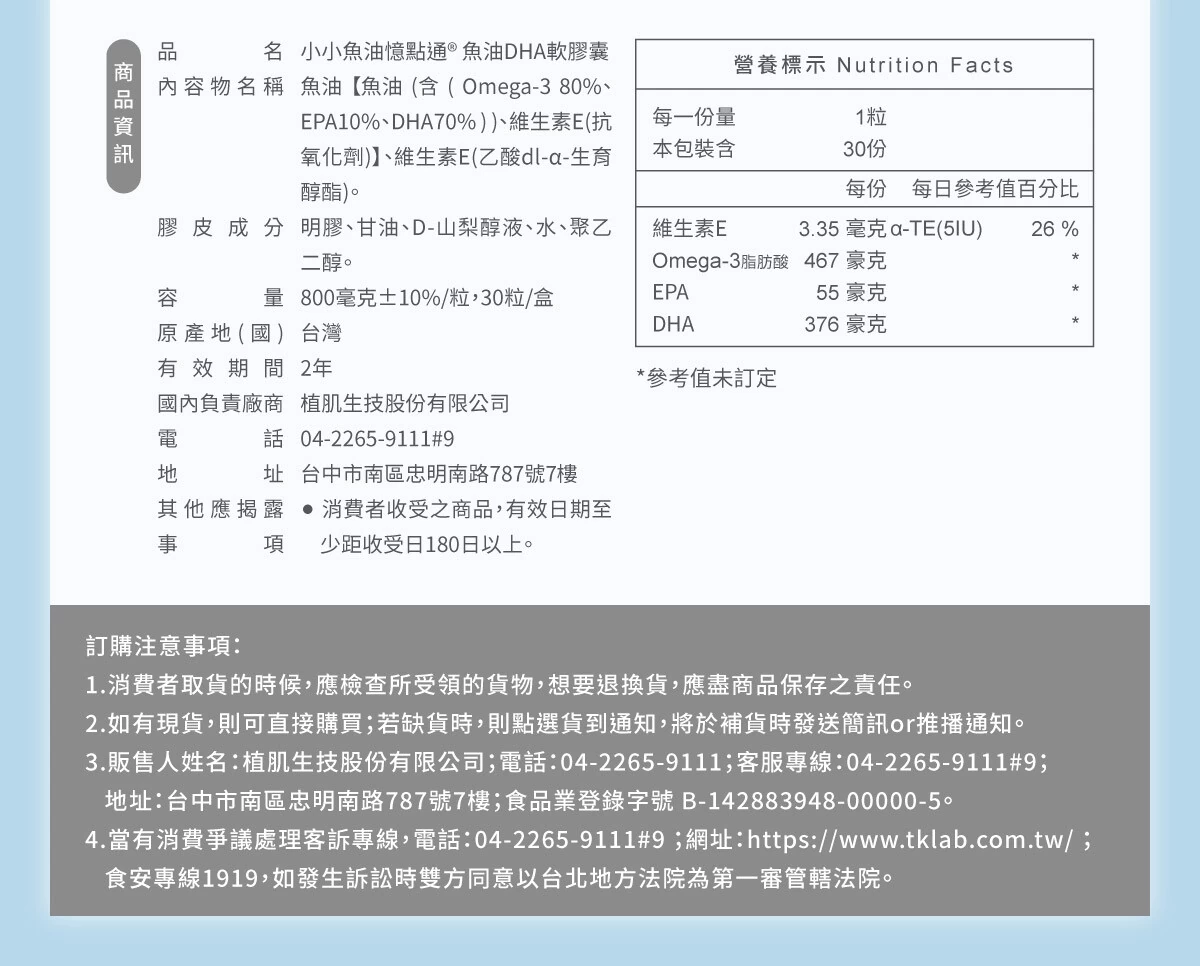
Task: Click 販售人姓名 in note 3
Action: click(x=168, y=763)
